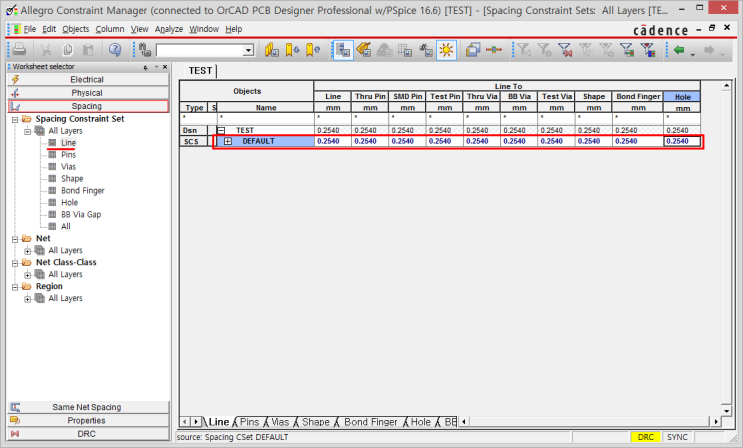Expand All Layers under Region

click(x=27, y=299)
